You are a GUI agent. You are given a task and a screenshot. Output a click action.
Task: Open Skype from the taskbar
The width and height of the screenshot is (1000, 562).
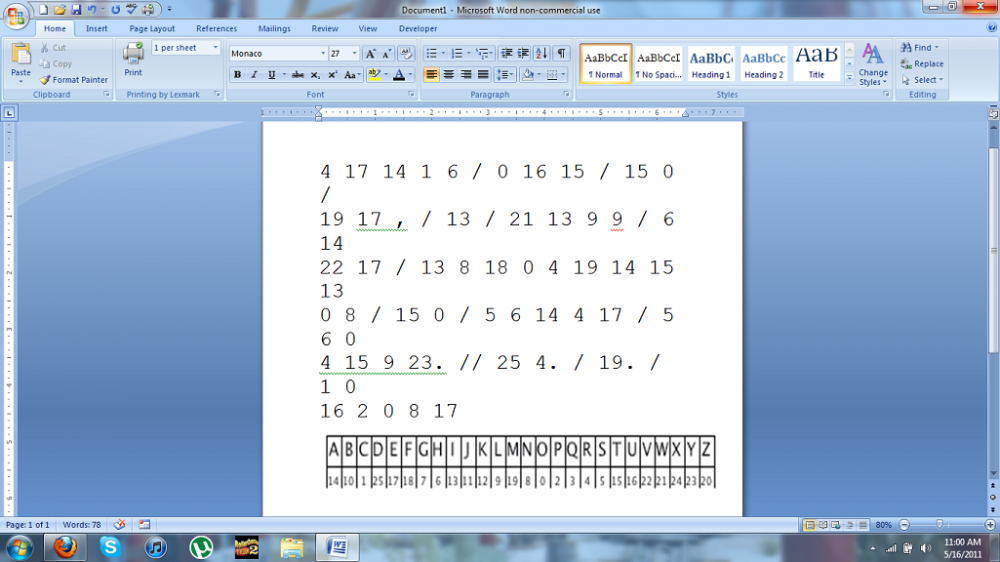110,547
